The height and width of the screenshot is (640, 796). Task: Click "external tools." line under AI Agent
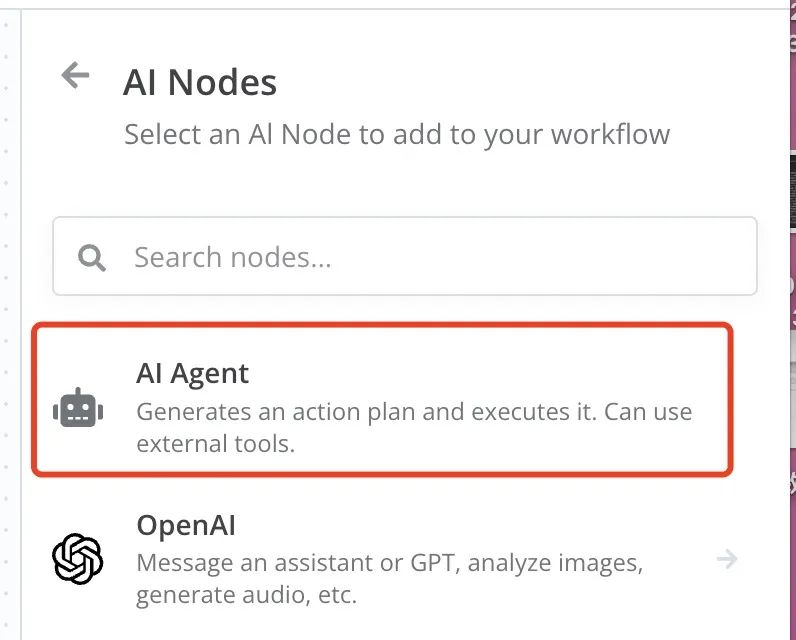(215, 443)
